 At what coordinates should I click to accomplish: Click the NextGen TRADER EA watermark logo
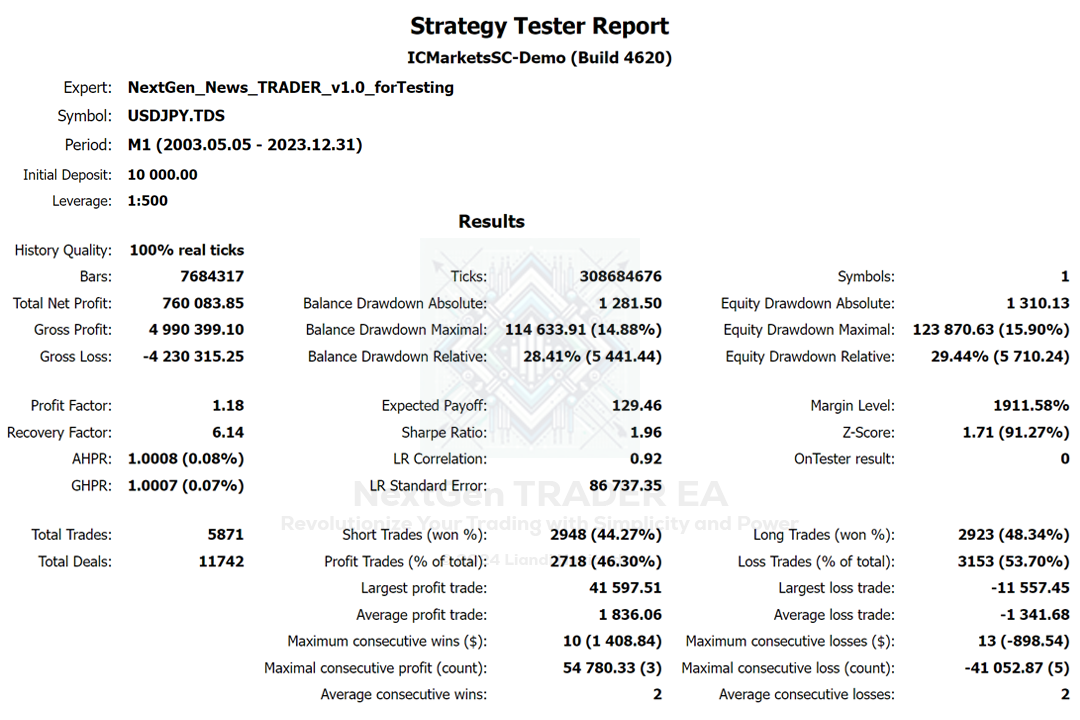[530, 340]
